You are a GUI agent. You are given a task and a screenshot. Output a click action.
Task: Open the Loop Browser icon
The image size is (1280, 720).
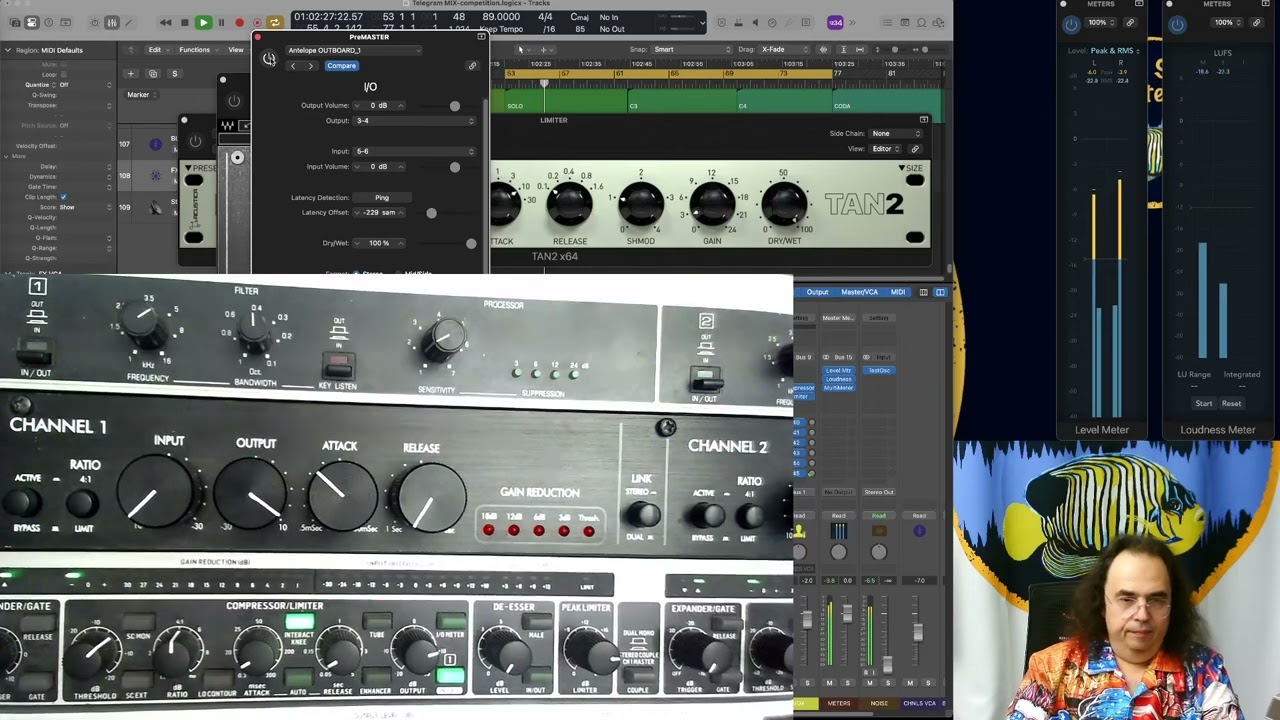point(922,22)
